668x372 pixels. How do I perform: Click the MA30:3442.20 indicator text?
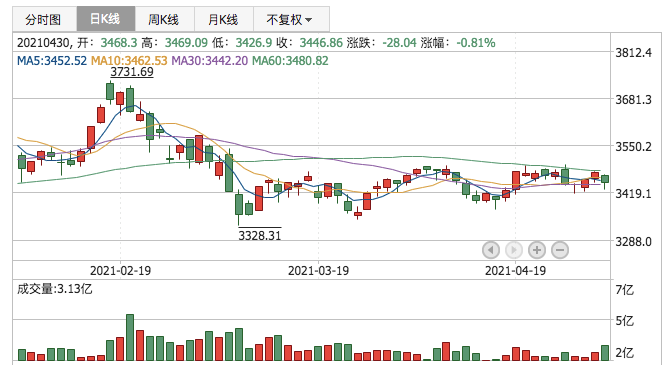point(210,61)
